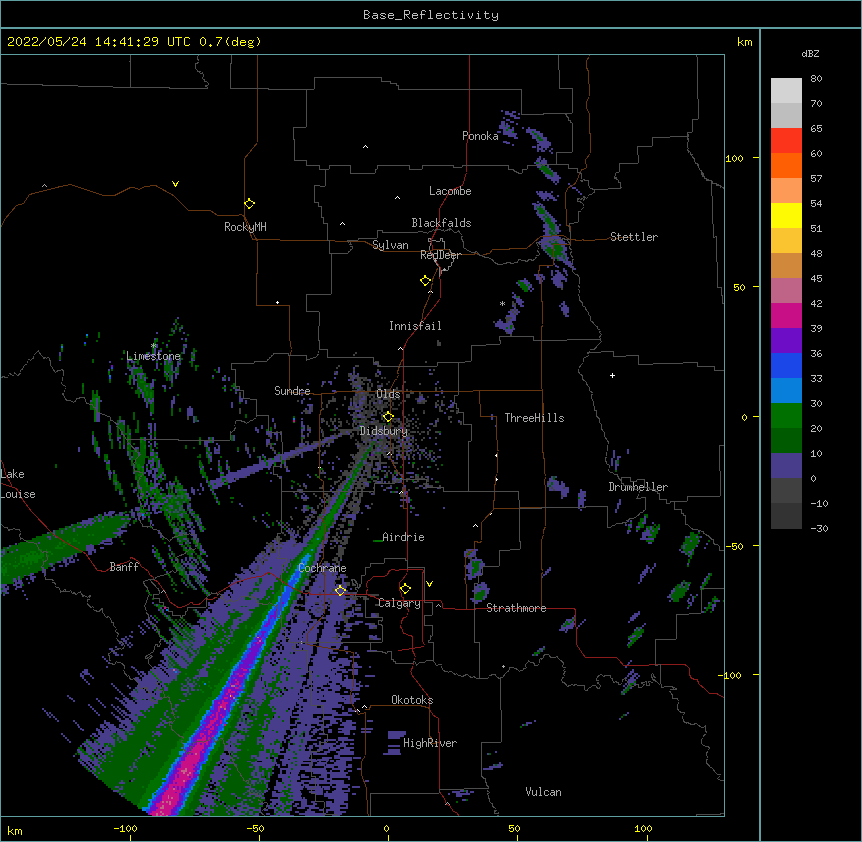Click the RedDeer city label

(x=440, y=255)
